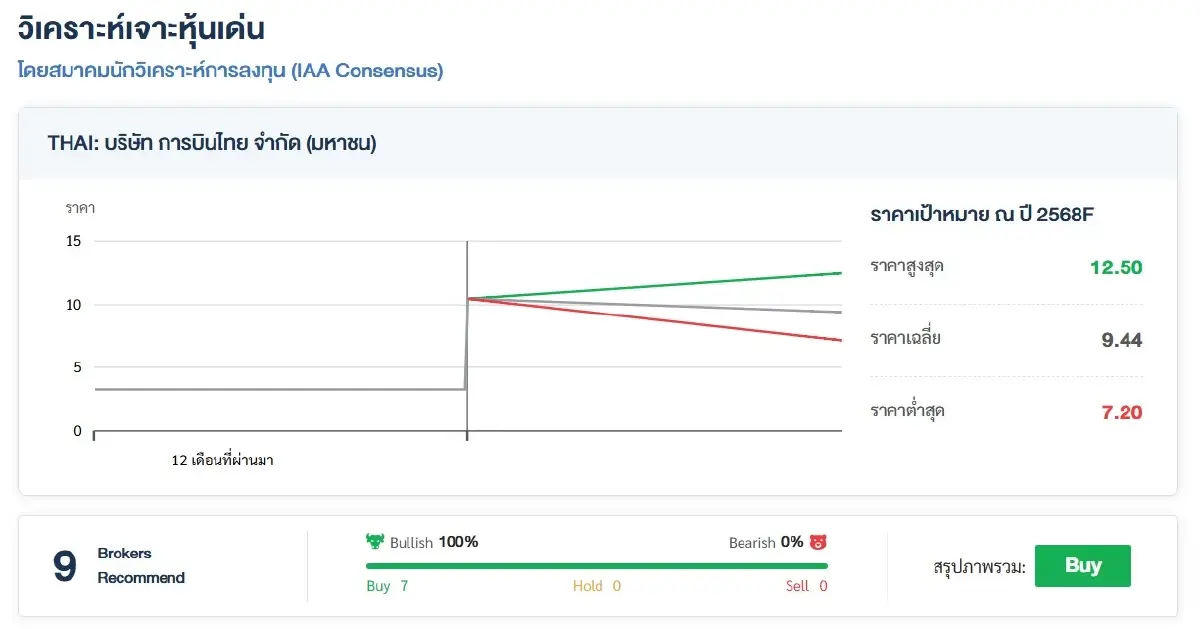
Task: Open the IAA Consensus subtitle link
Action: [x=230, y=71]
